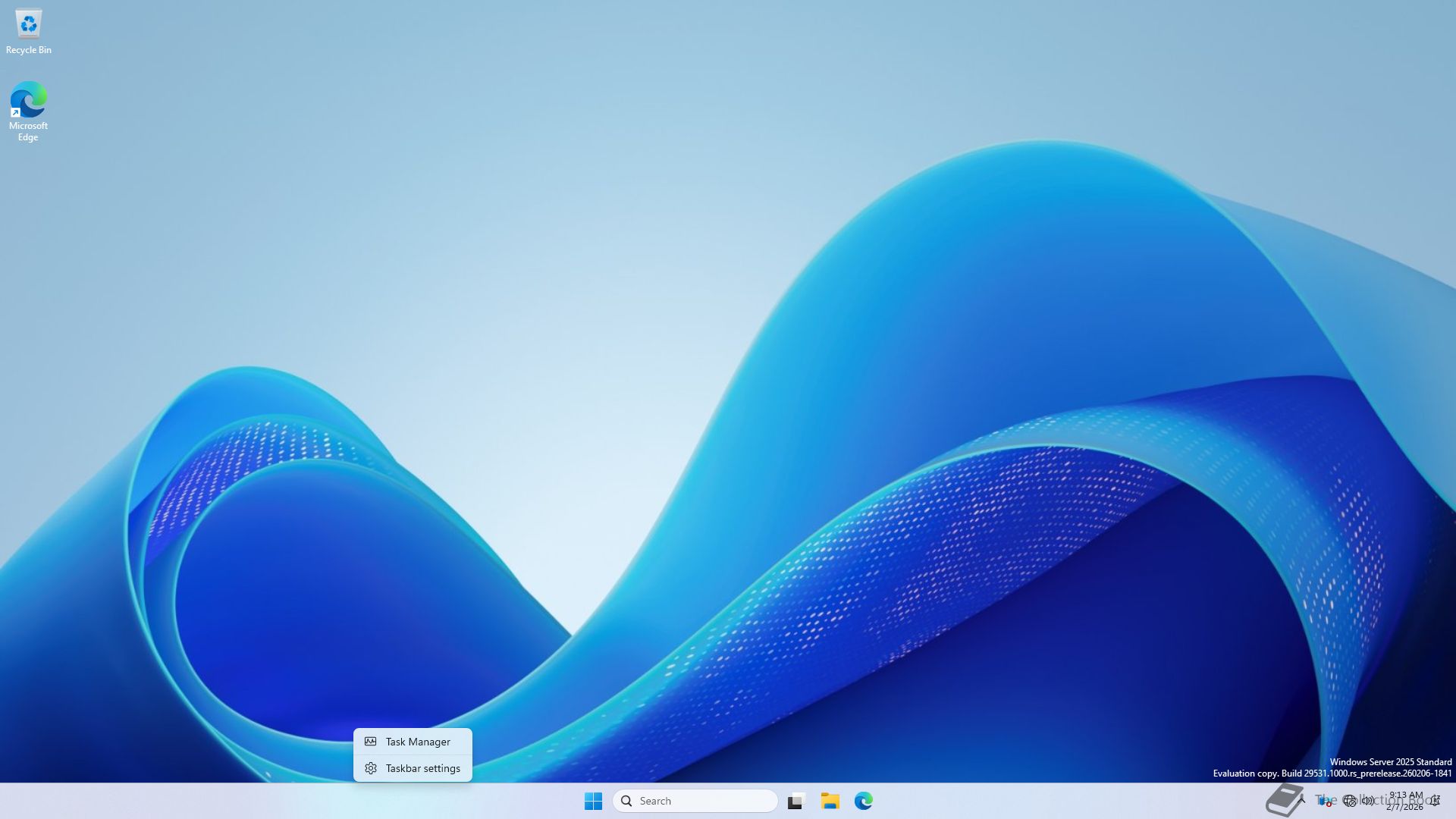Open the clock showing 9:13 AM

[x=1406, y=795]
